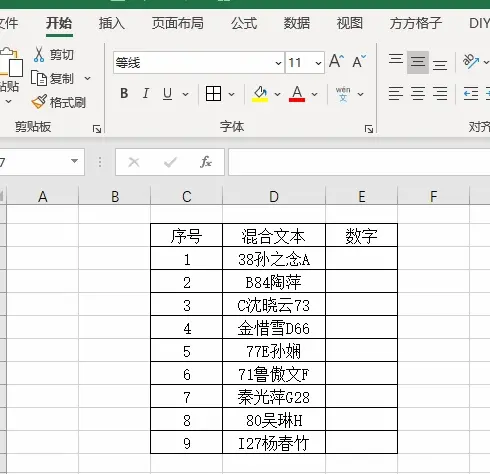Click the orientation text rotate icon
Screen dimensions: 490x474
pos(471,61)
